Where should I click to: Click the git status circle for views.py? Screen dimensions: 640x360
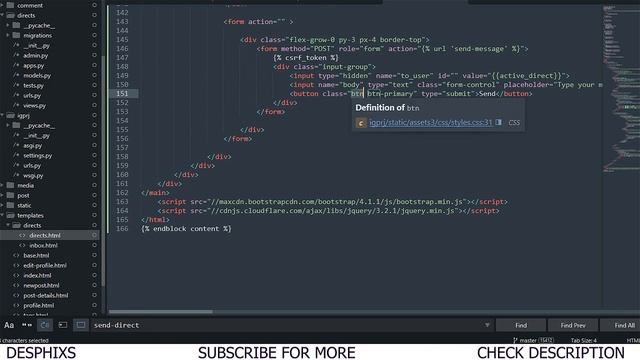coord(94,105)
